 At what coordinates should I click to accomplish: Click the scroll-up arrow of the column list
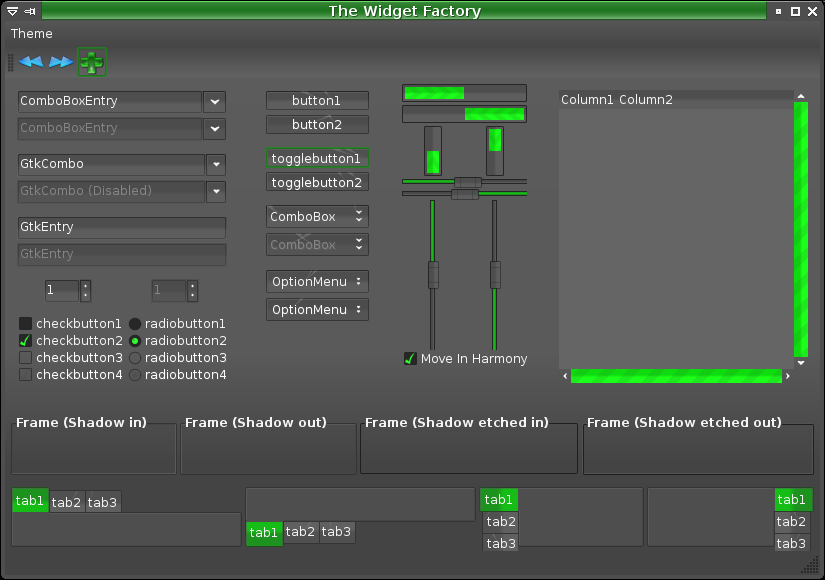(x=801, y=96)
